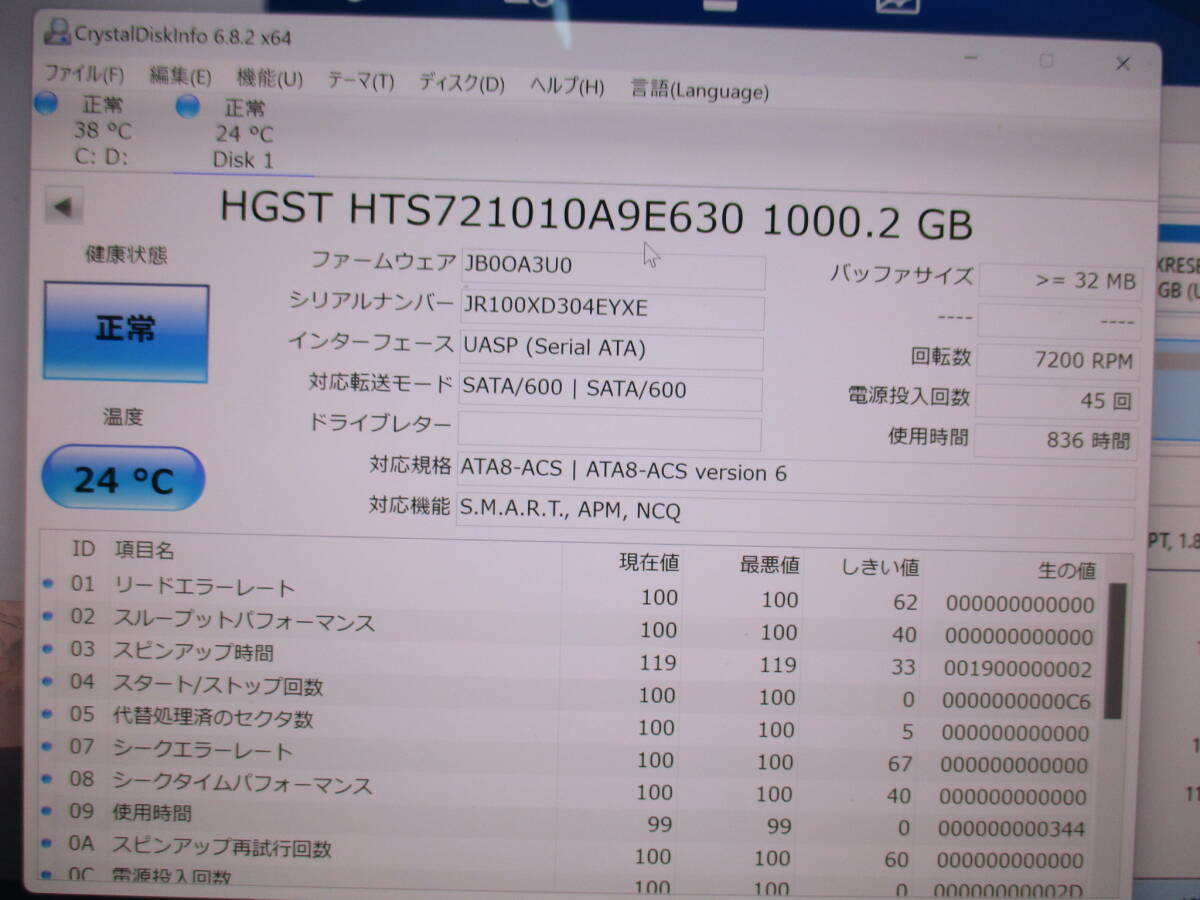Screen dimensions: 1200x900
Task: Select the C: D: disk at 38 °C
Action: [100, 130]
